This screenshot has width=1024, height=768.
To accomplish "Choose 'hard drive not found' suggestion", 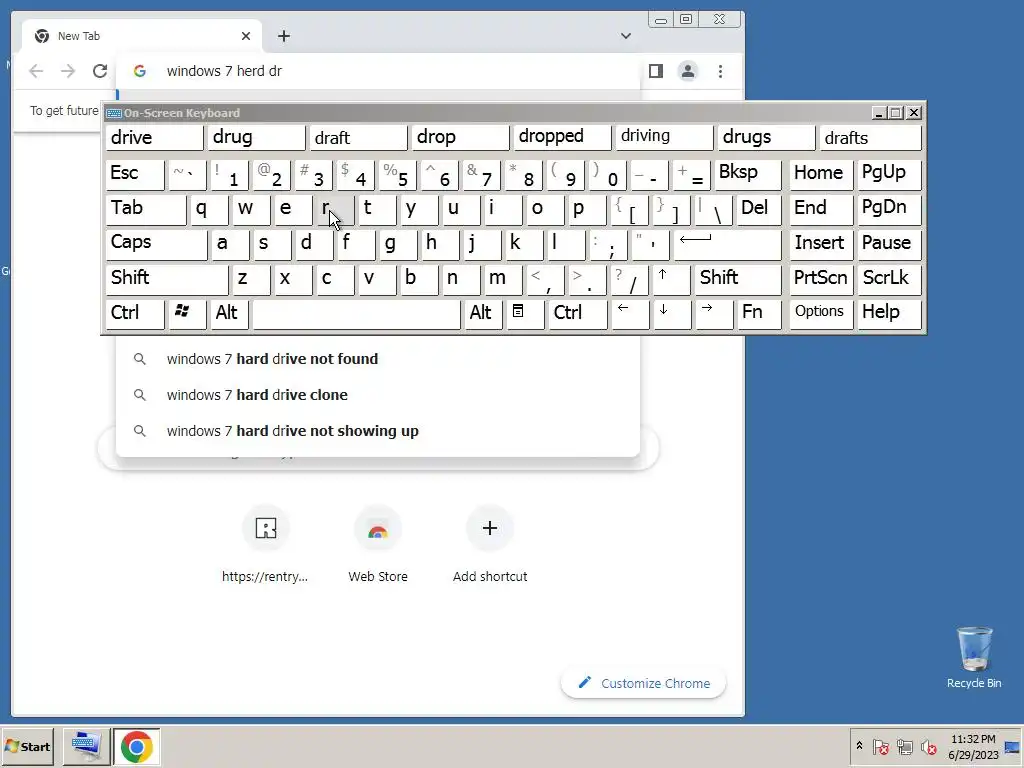I will (x=377, y=359).
